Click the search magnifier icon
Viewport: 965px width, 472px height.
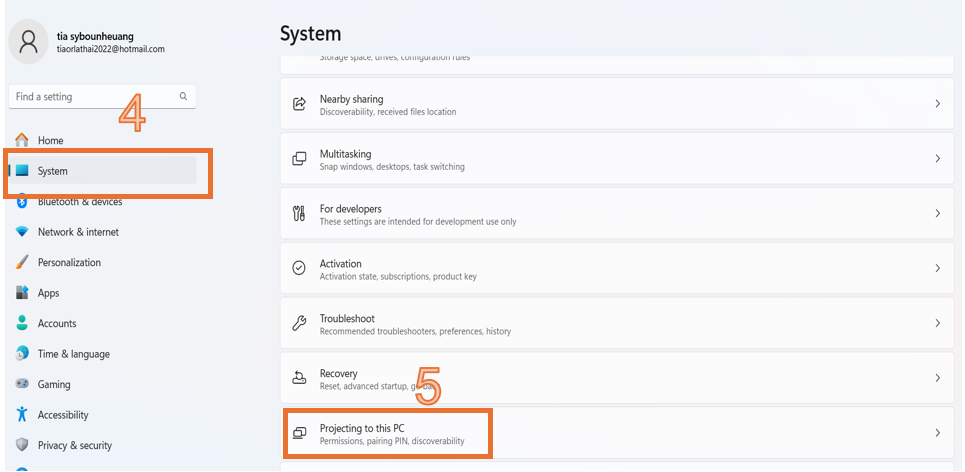pos(183,97)
